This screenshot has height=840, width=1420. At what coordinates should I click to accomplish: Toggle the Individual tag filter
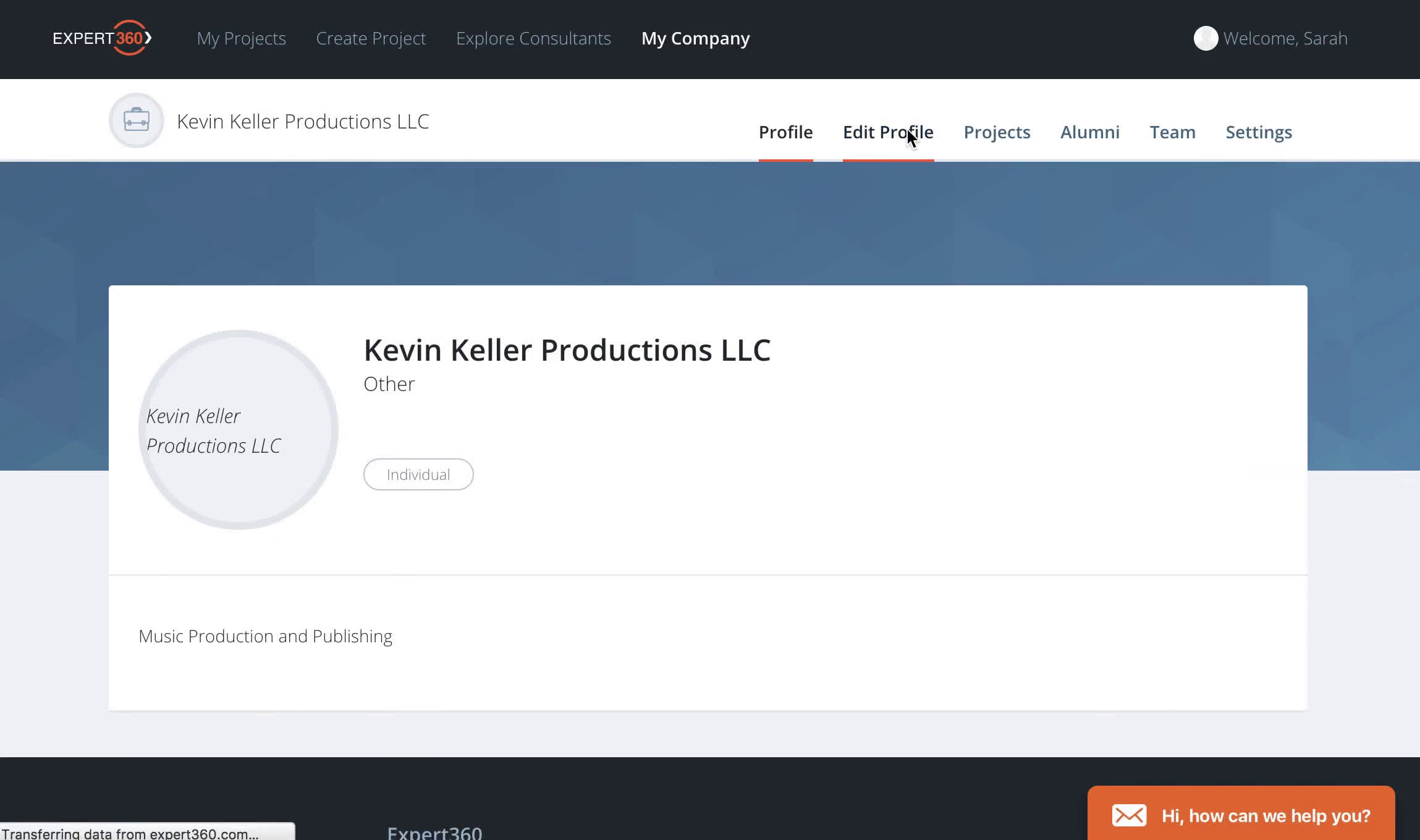(418, 473)
